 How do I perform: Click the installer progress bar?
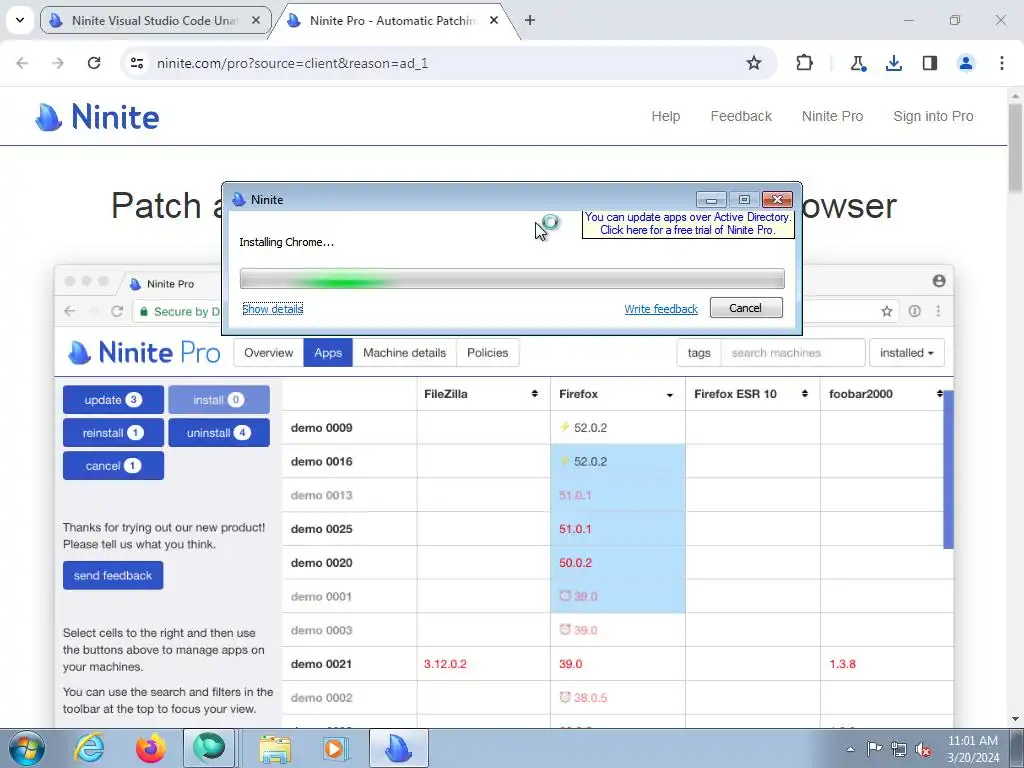point(512,279)
